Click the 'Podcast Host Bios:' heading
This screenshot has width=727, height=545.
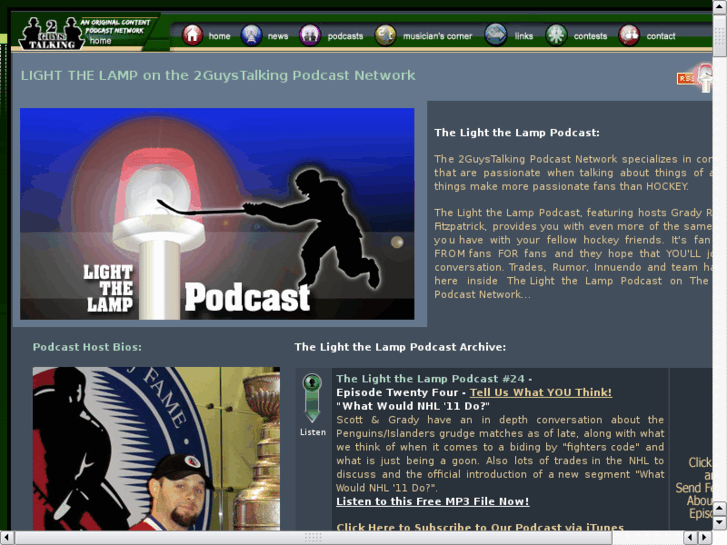point(87,347)
